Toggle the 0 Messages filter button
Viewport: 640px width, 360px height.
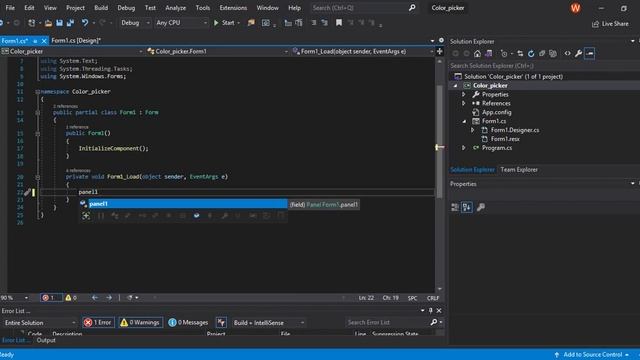[188, 322]
